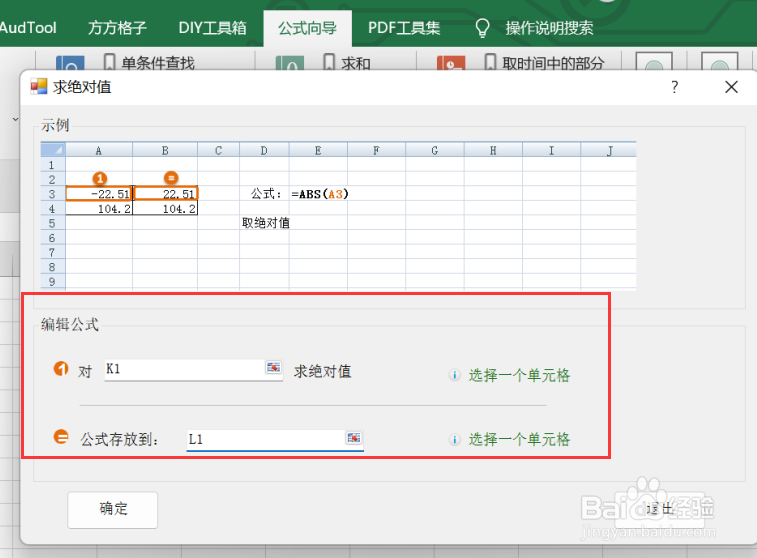Click the 公式存放到 label
757x558 pixels.
119,439
